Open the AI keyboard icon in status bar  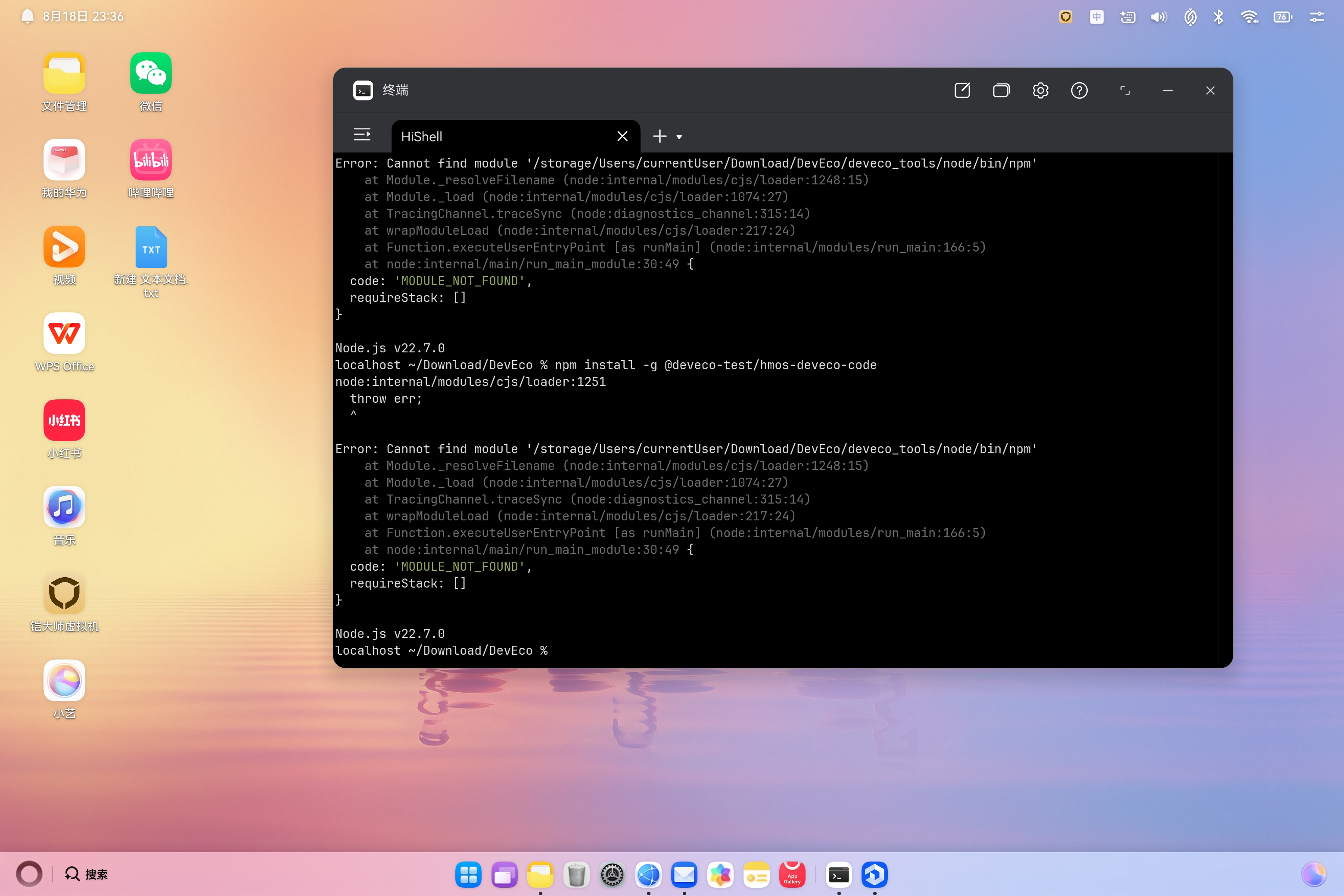[1127, 16]
